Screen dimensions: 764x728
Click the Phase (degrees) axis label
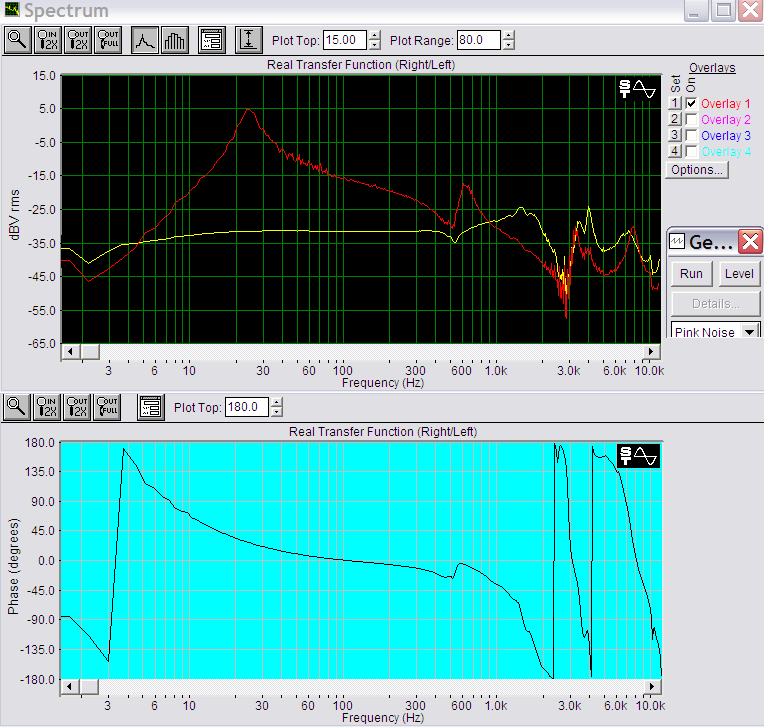(14, 566)
